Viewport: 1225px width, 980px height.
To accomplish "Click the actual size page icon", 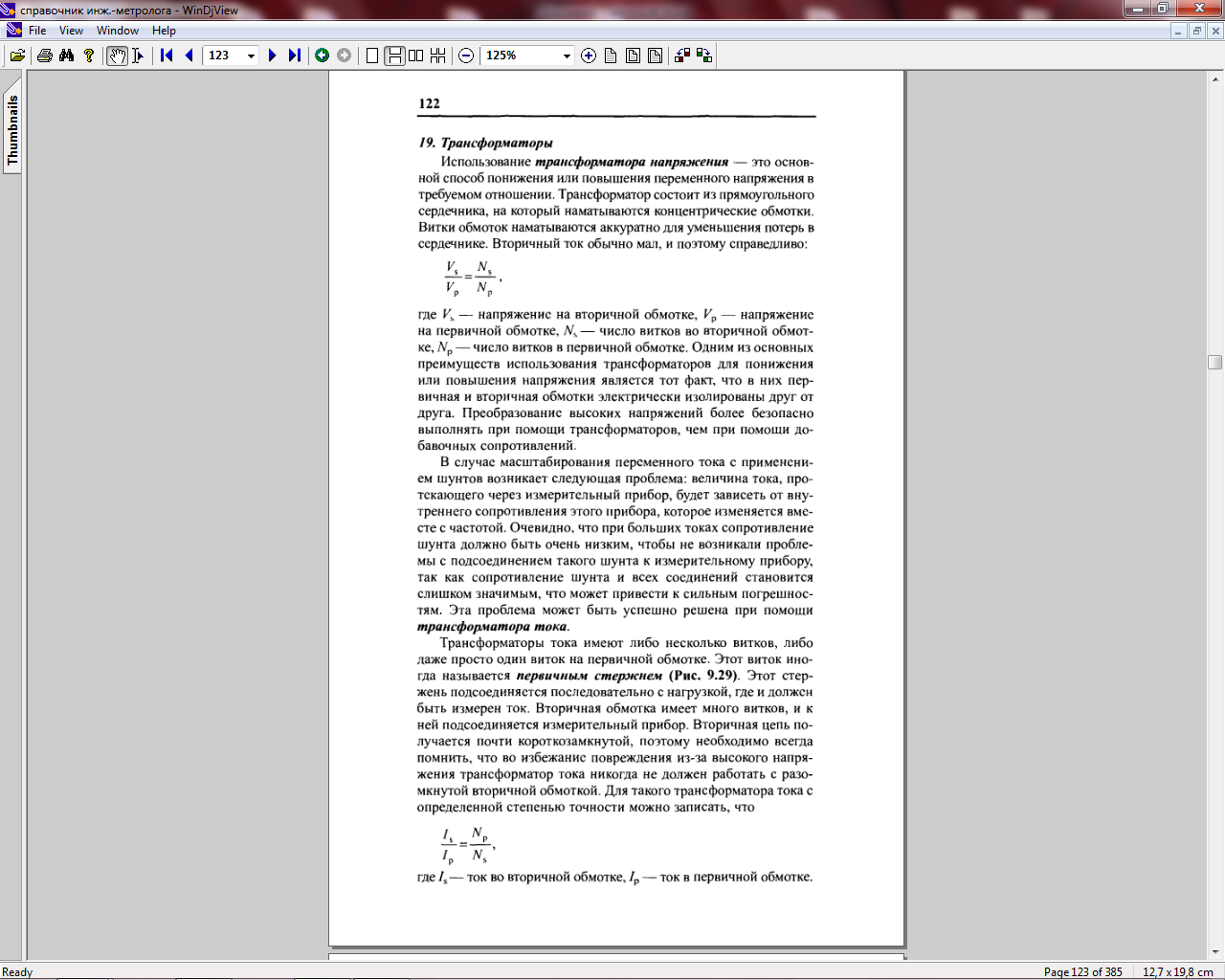I will [611, 56].
